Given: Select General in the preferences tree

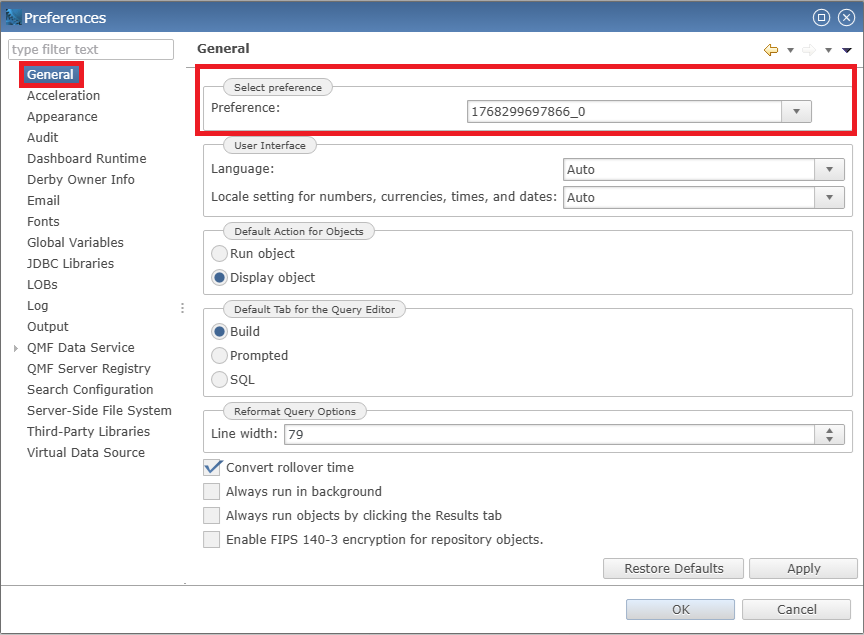Looking at the screenshot, I should coord(50,74).
